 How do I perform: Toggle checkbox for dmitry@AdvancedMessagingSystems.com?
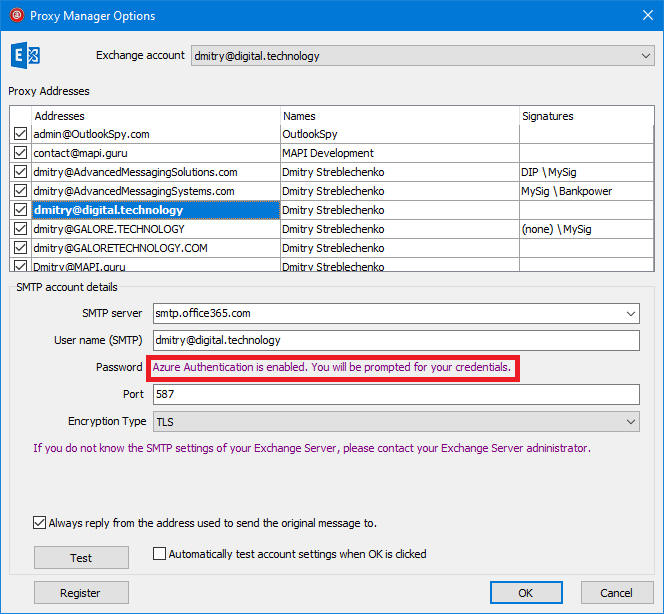pos(20,191)
